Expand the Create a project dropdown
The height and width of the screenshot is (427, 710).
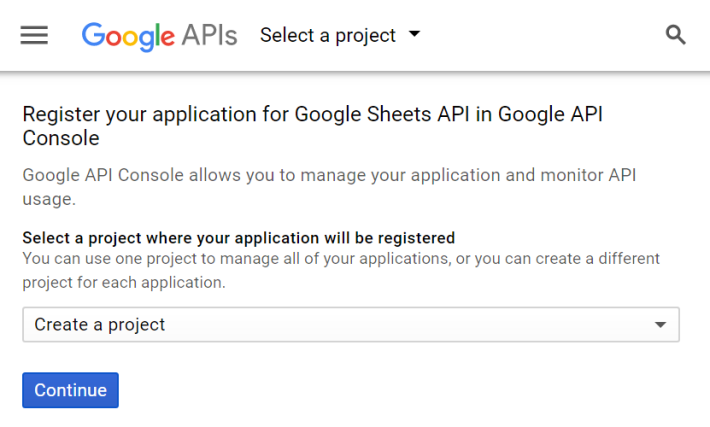pyautogui.click(x=351, y=325)
